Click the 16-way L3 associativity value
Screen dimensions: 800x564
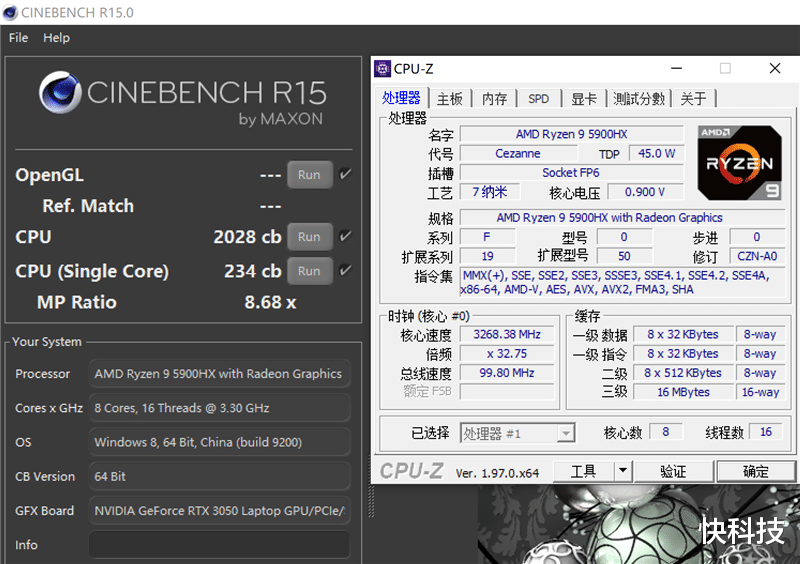[x=760, y=392]
